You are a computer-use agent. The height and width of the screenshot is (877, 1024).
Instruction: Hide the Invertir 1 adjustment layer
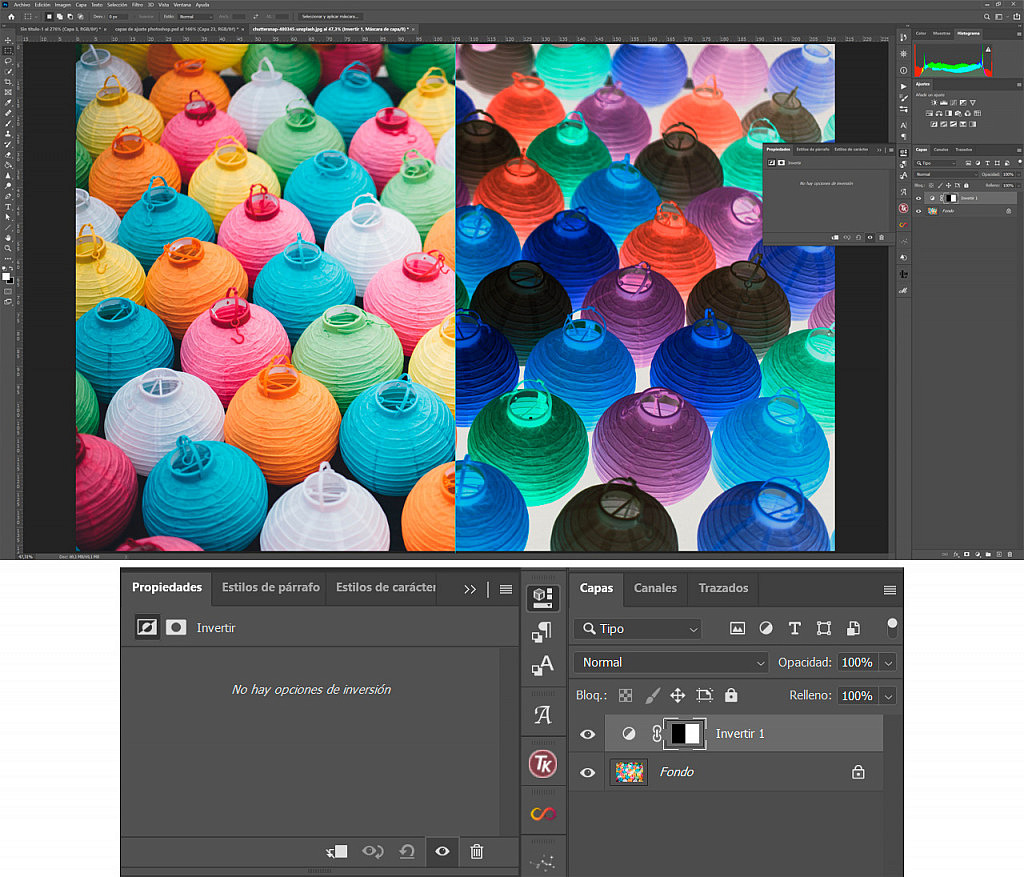point(587,733)
